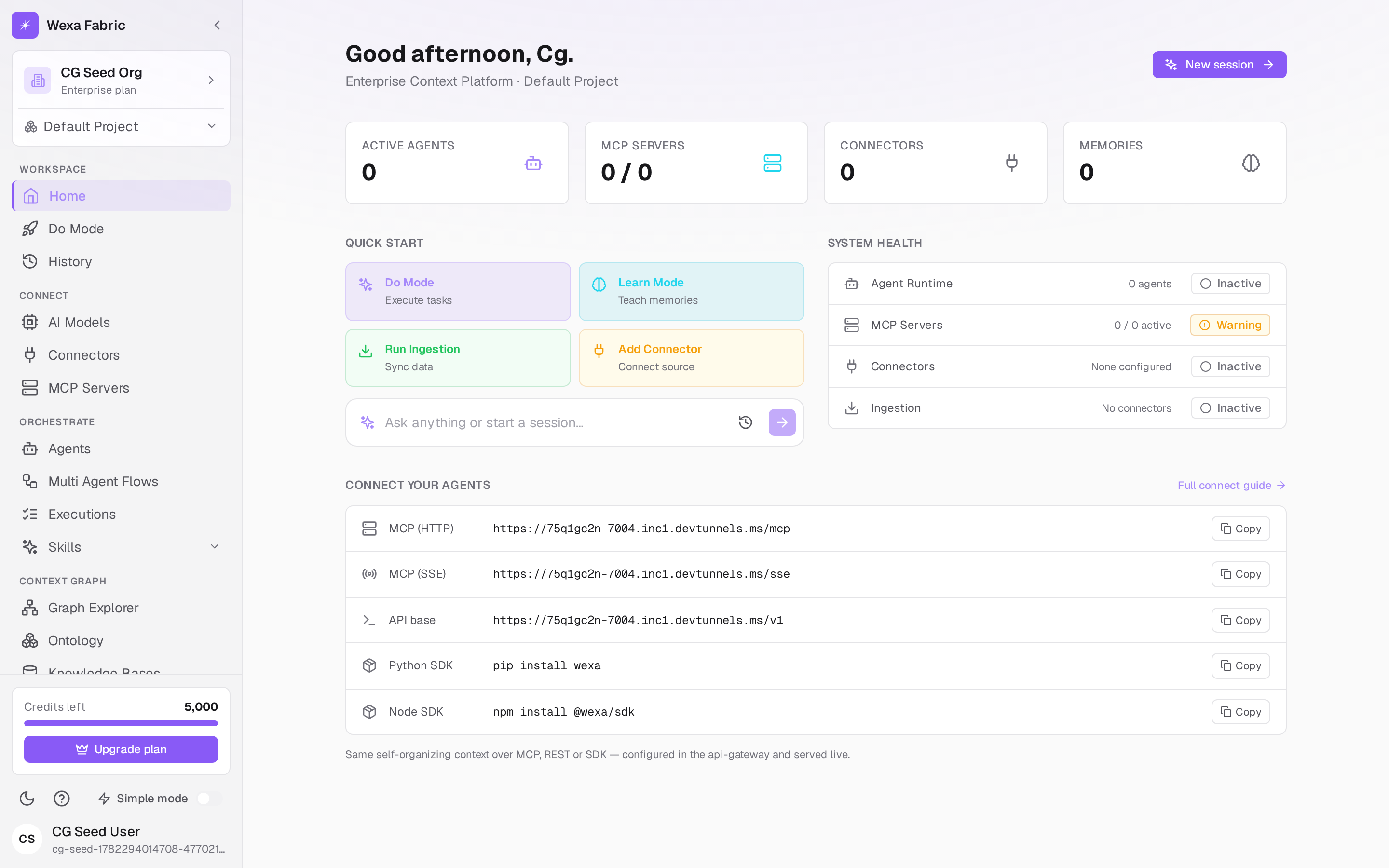Click the CG Seed User name
1389x868 pixels.
tap(96, 831)
